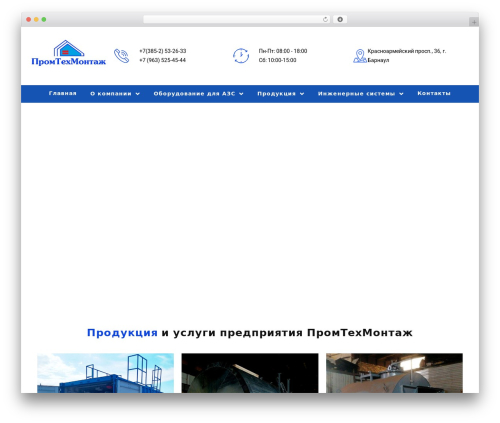Open the dark tank product thumbnail
The width and height of the screenshot is (500, 423).
[250, 373]
